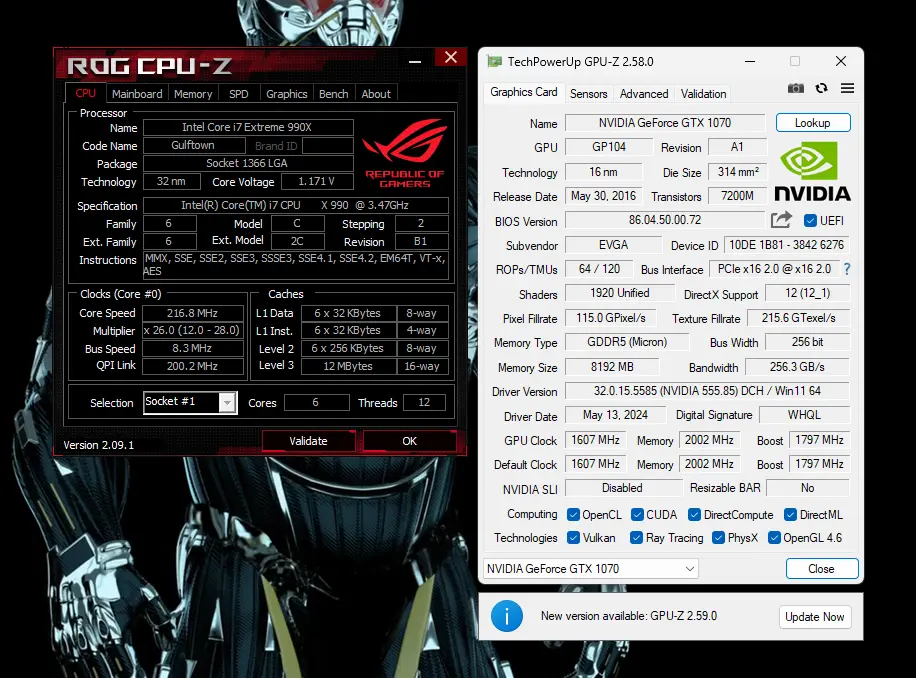Toggle the OpenCL checkbox

573,514
